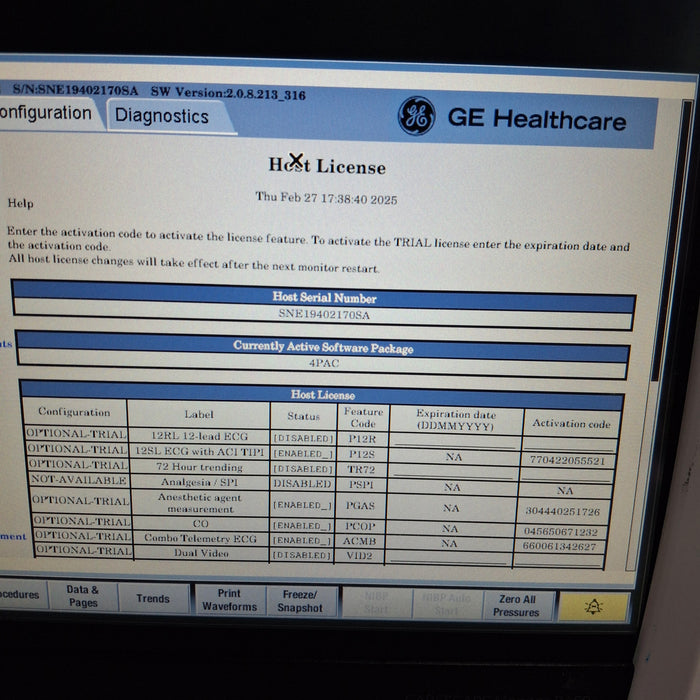The image size is (700, 700).
Task: Click the NIBP Auto Start button
Action: 446,604
